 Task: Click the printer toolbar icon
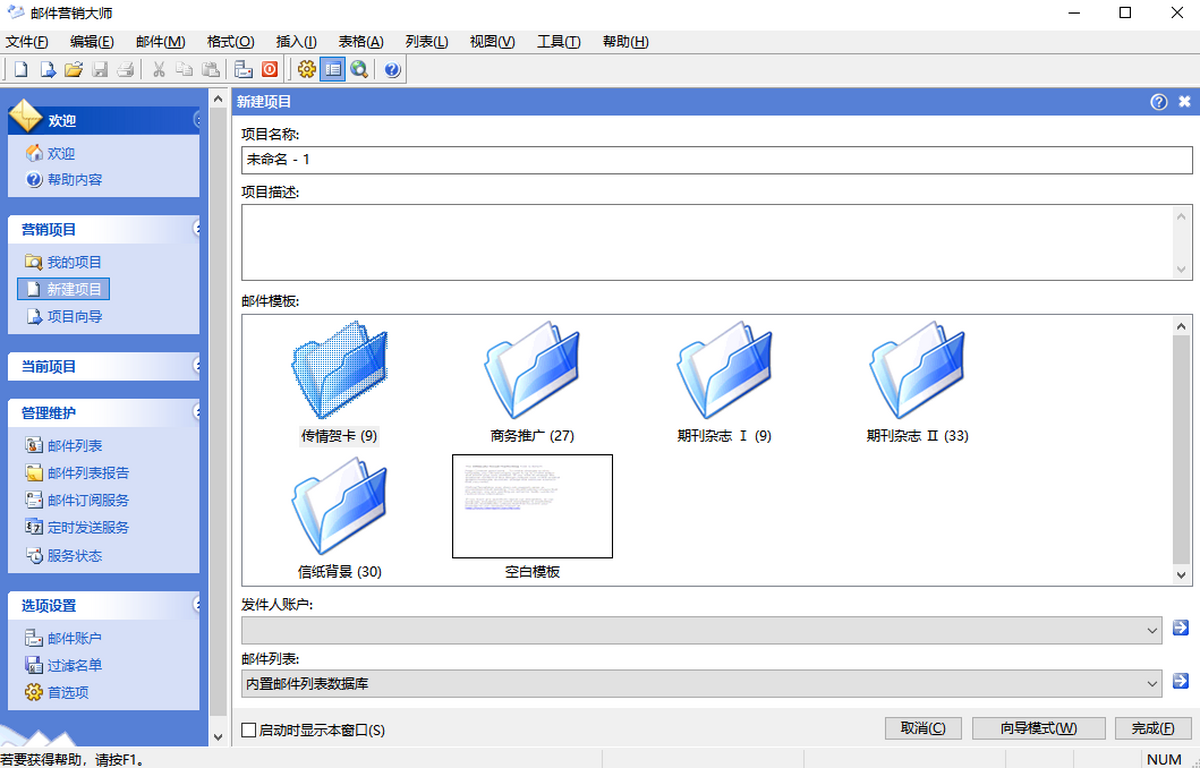point(126,70)
